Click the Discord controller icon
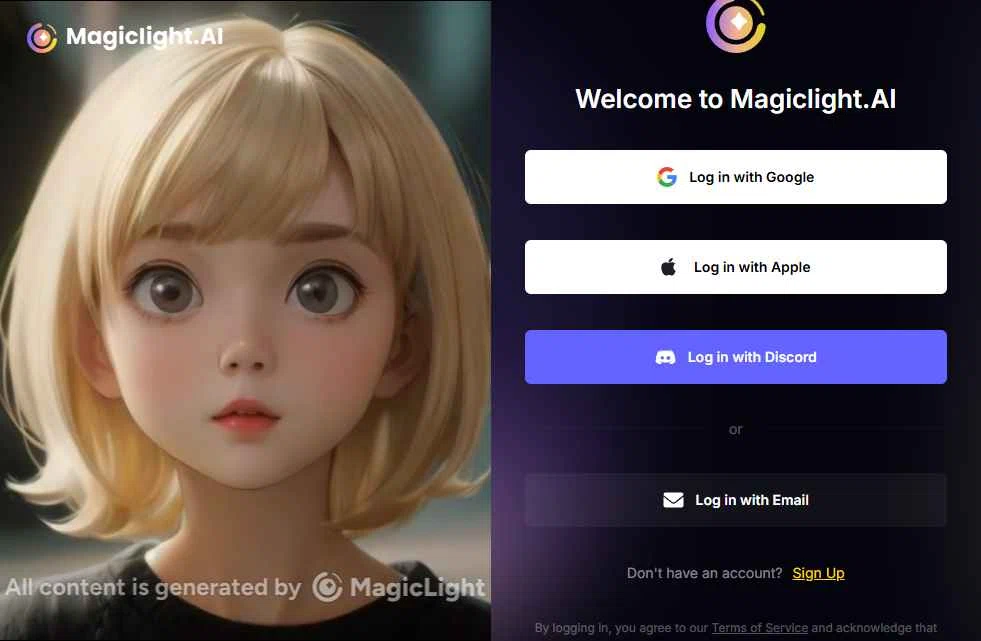Image resolution: width=981 pixels, height=641 pixels. click(x=665, y=357)
